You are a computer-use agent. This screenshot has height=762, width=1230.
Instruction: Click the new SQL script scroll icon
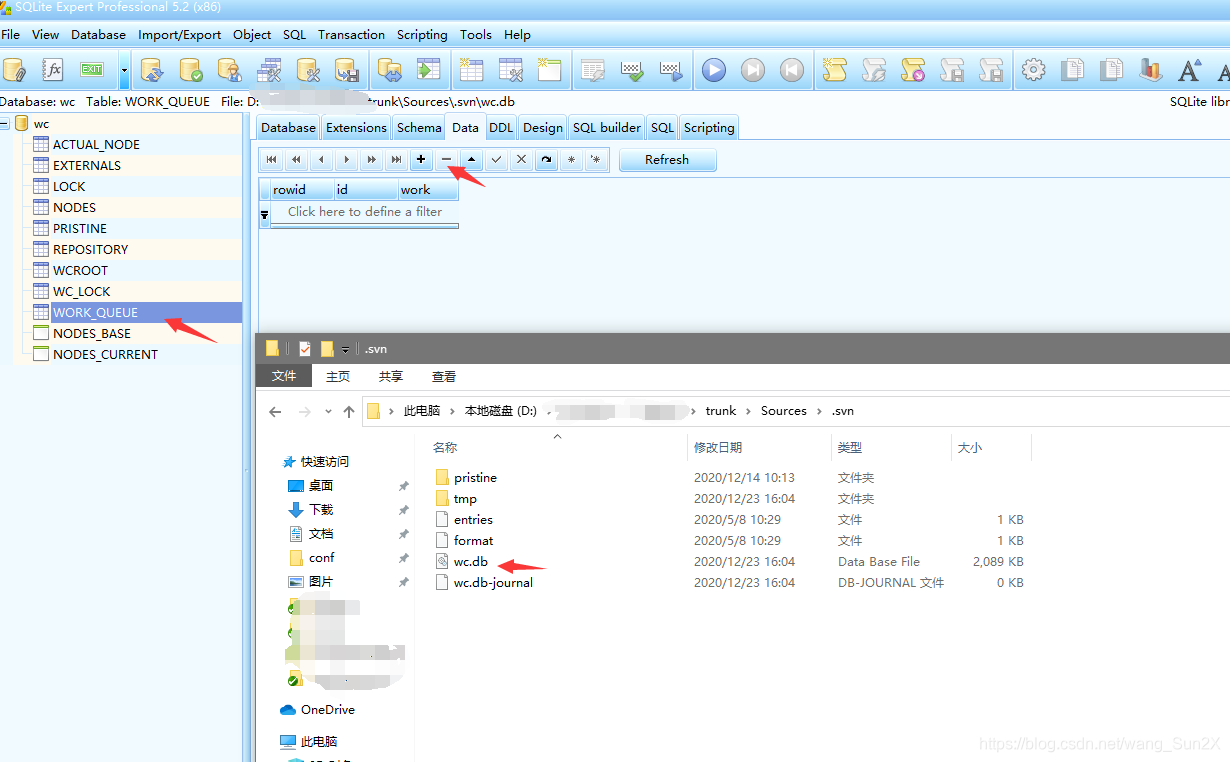(835, 70)
